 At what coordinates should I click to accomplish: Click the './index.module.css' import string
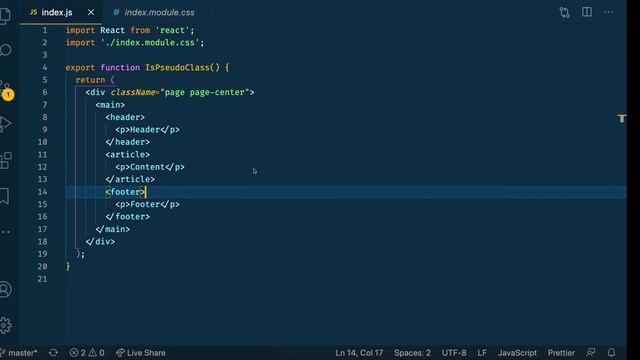coord(150,42)
